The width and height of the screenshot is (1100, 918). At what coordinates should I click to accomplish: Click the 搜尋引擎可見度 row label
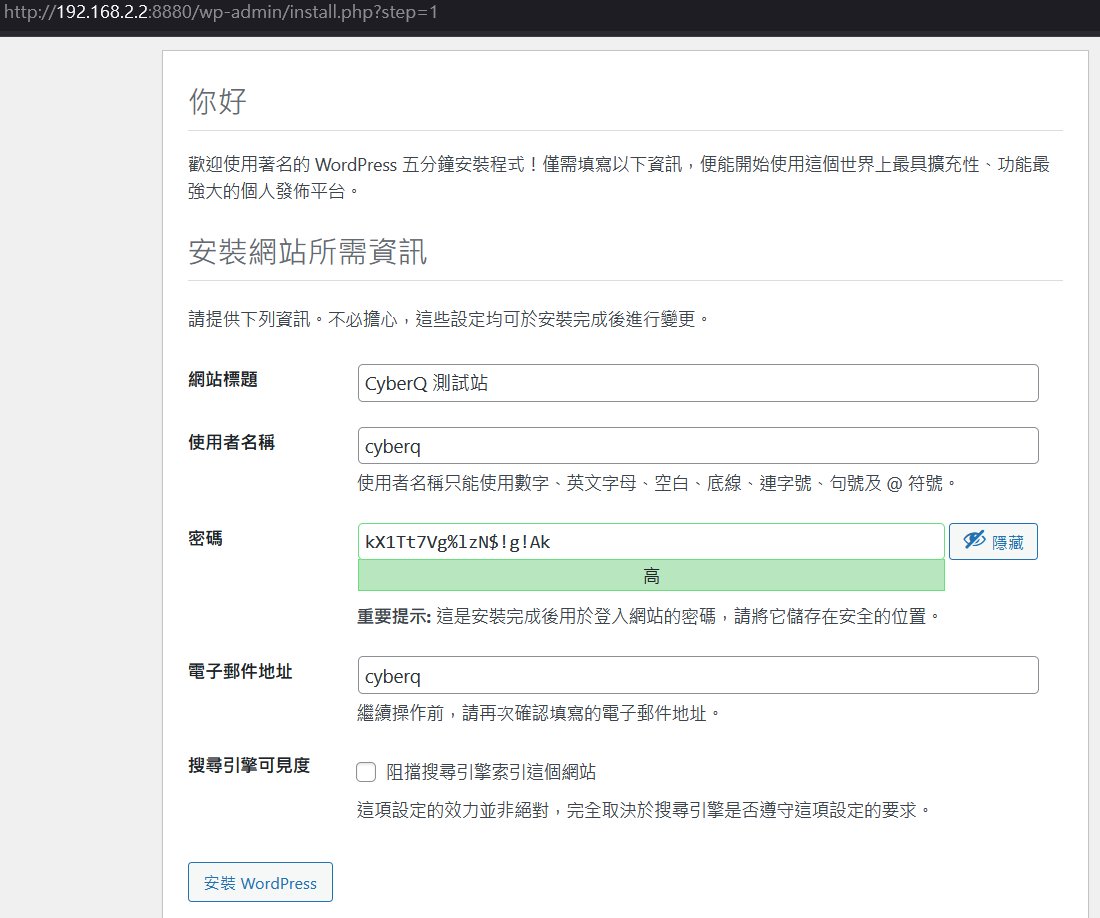(x=249, y=765)
